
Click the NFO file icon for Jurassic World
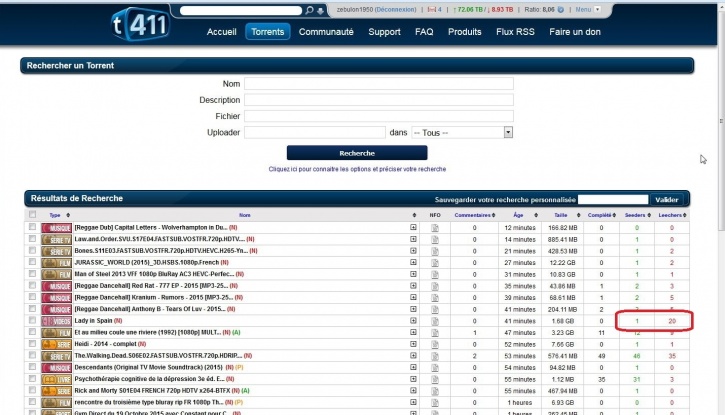tap(435, 261)
